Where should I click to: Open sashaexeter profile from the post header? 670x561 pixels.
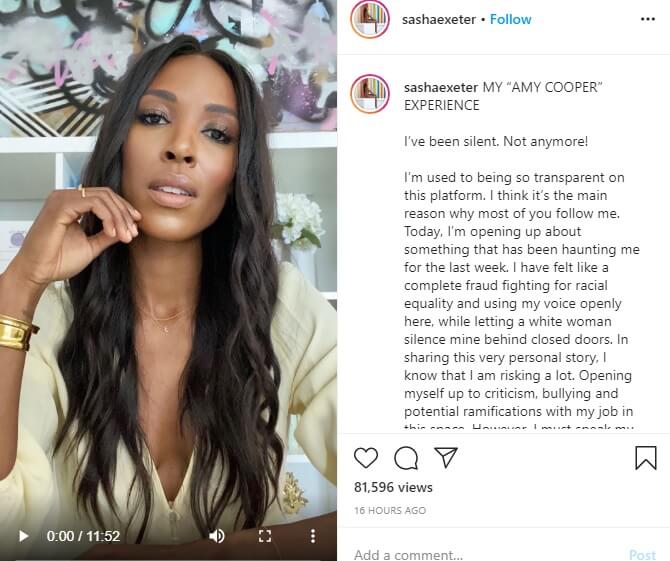click(439, 20)
